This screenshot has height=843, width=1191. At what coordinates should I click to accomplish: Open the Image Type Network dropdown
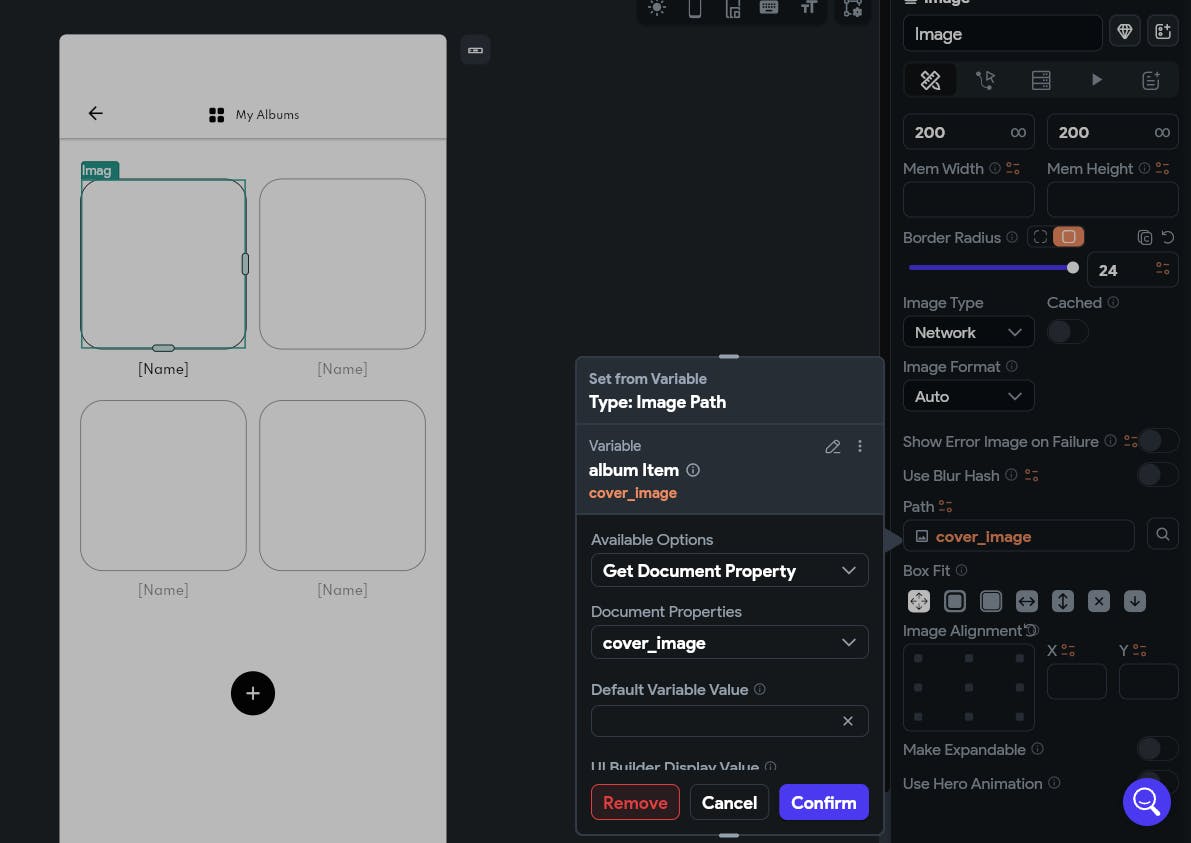pyautogui.click(x=968, y=333)
